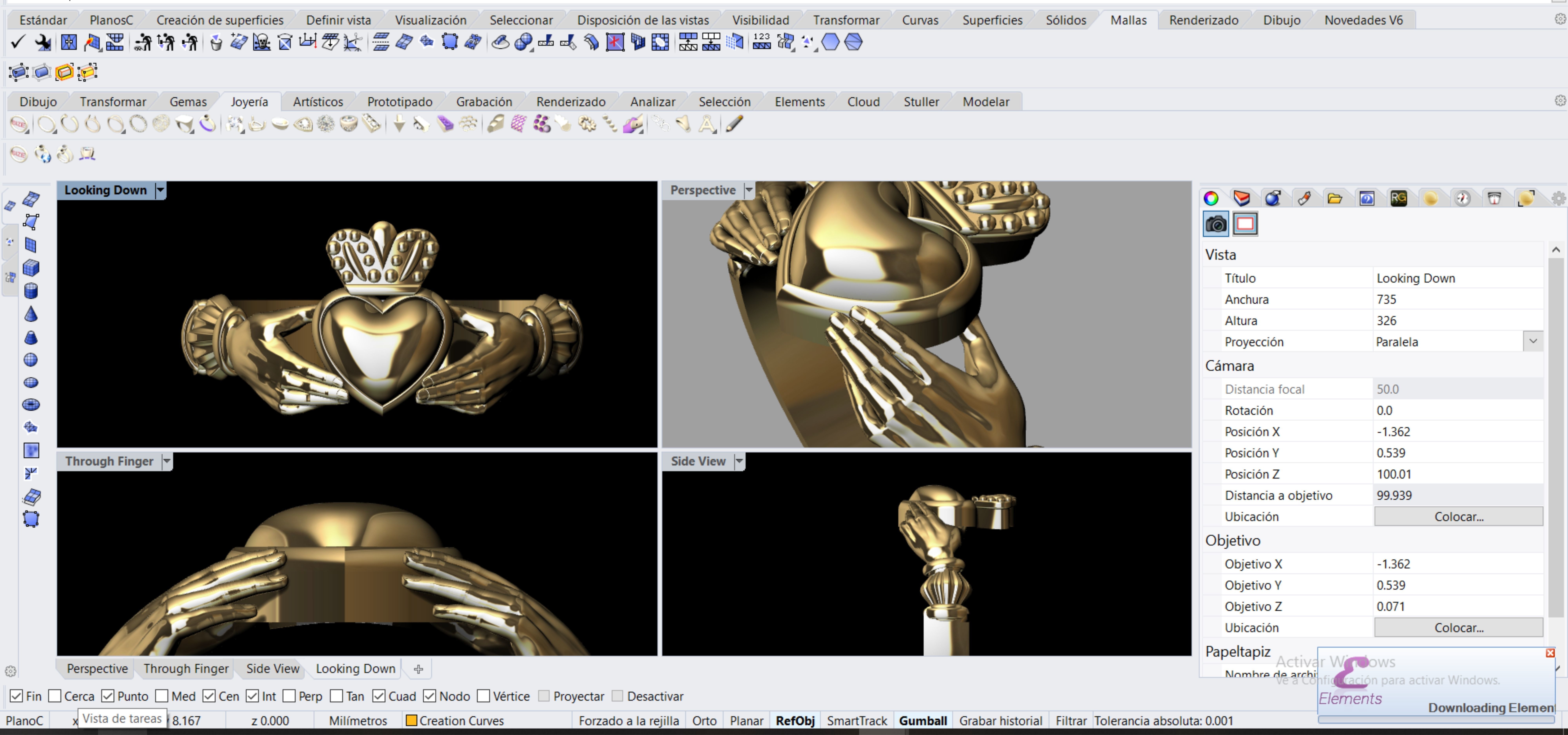Screen dimensions: 1568x735
Task: Open the Side View viewport title dropdown arrow
Action: (739, 461)
